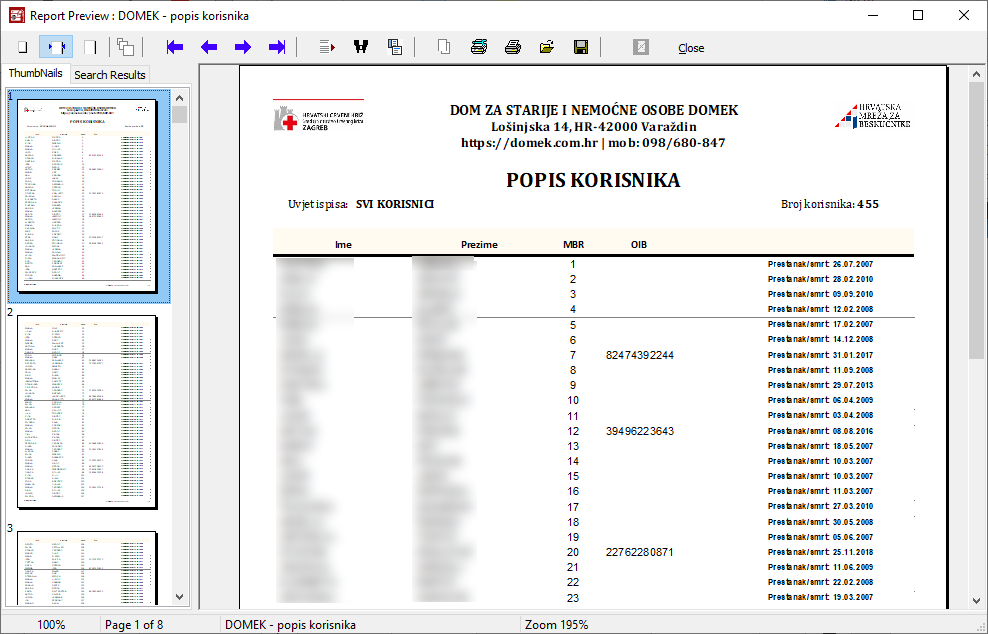
Task: Click the thumbnail panel scroll down arrow
Action: pos(180,597)
